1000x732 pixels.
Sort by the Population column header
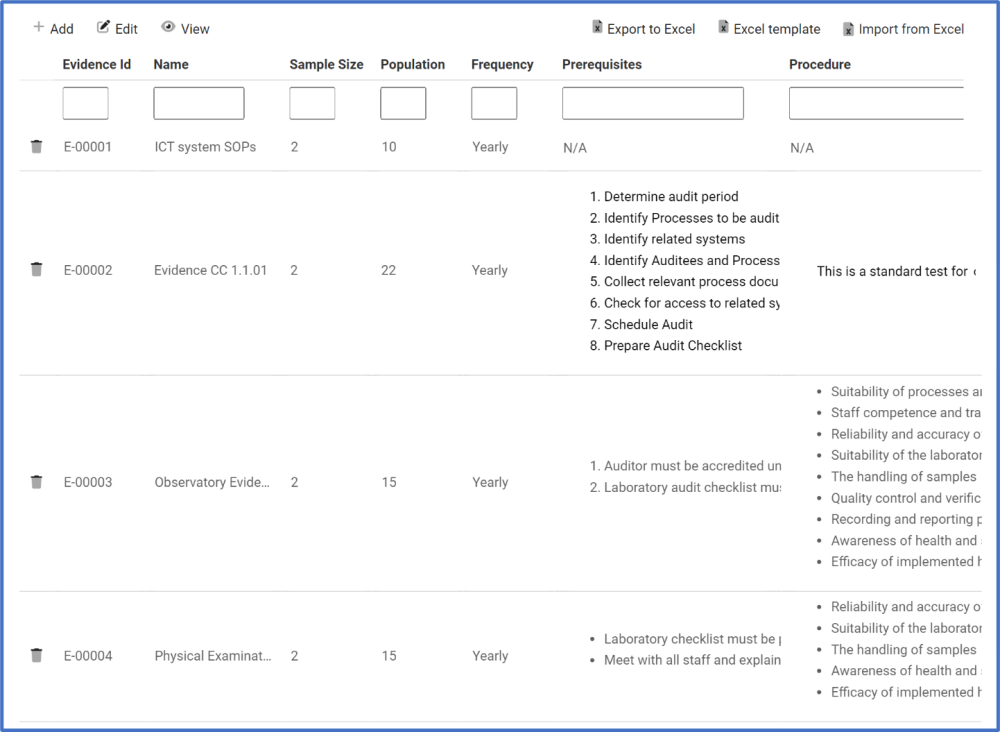(413, 64)
